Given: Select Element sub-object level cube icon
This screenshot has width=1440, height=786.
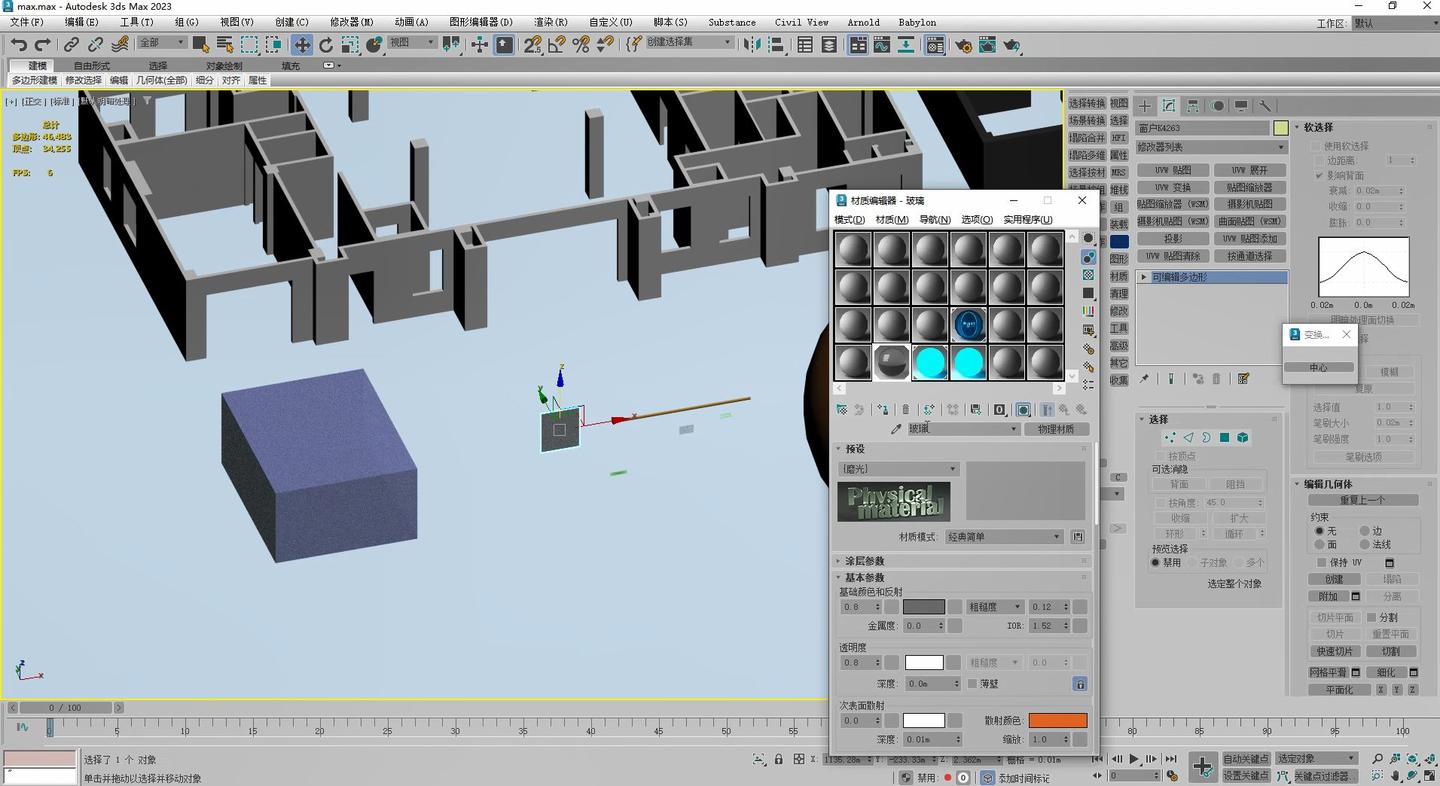Looking at the screenshot, I should pyautogui.click(x=1242, y=437).
